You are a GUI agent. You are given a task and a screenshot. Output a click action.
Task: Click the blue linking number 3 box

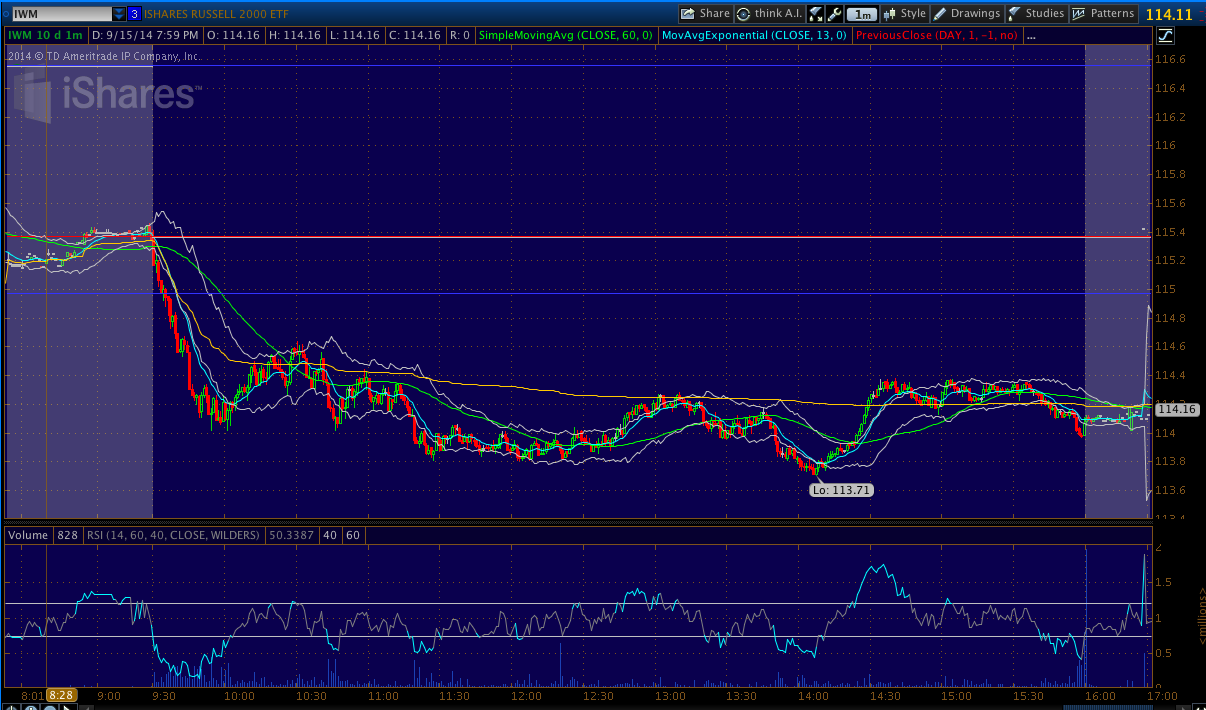click(x=135, y=14)
